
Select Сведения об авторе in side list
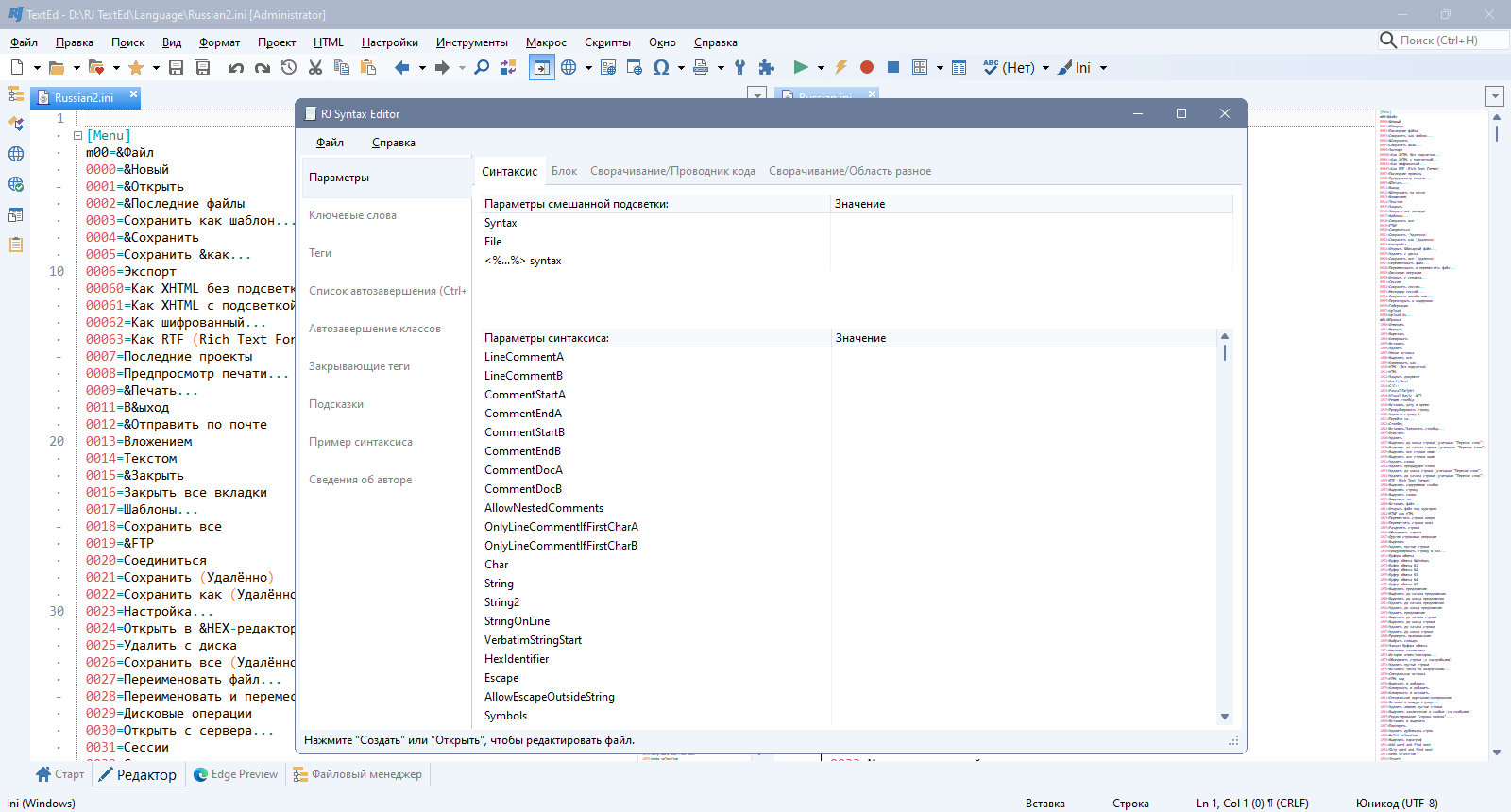point(386,480)
